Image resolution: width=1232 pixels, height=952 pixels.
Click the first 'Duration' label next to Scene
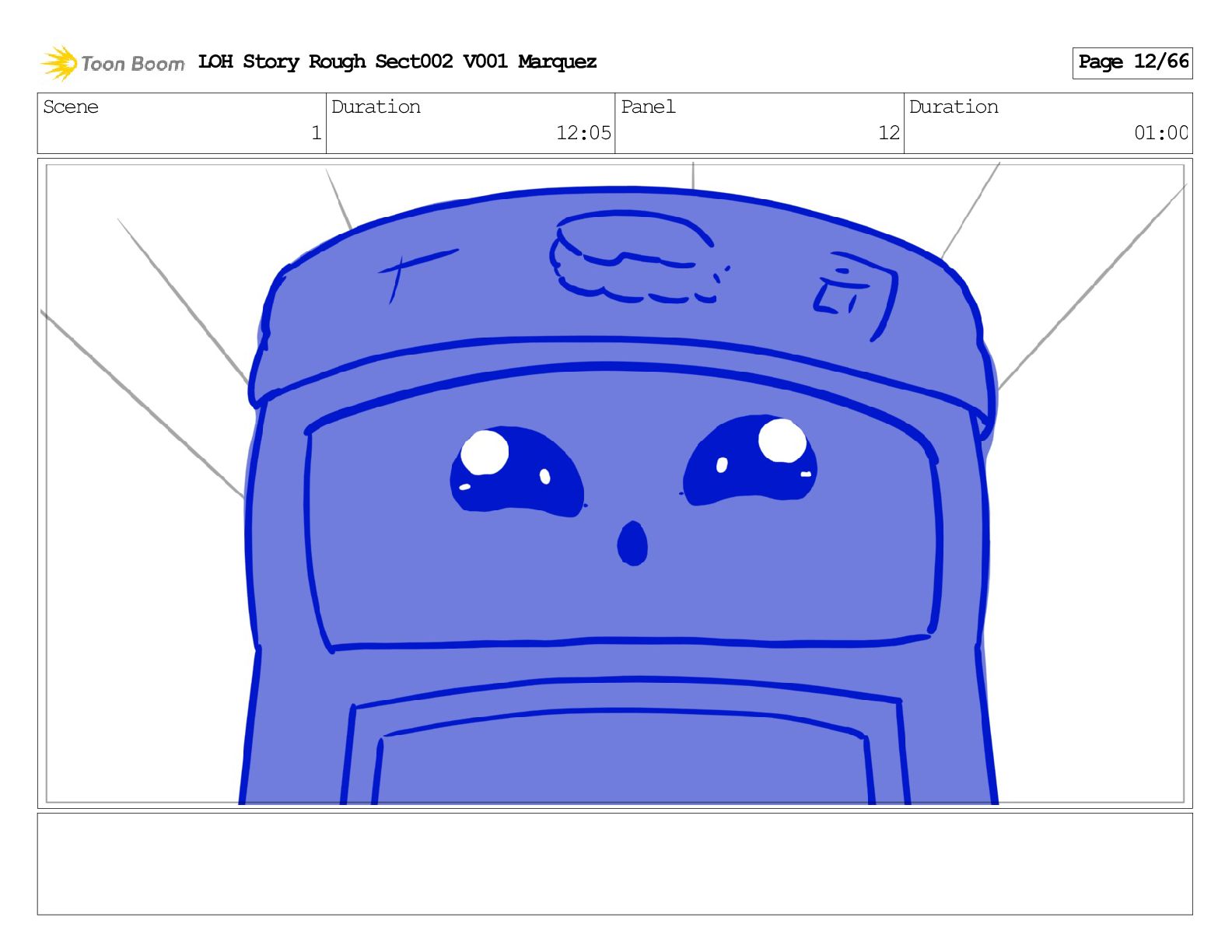point(376,107)
